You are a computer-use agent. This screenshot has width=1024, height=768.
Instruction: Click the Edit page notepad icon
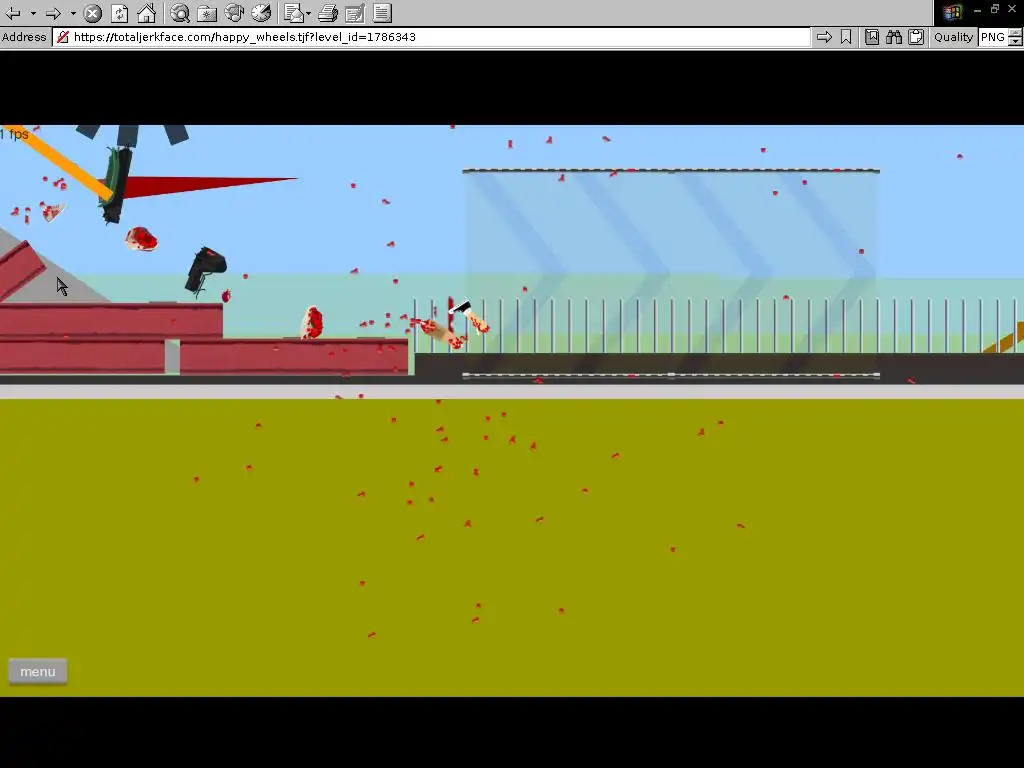(x=355, y=13)
